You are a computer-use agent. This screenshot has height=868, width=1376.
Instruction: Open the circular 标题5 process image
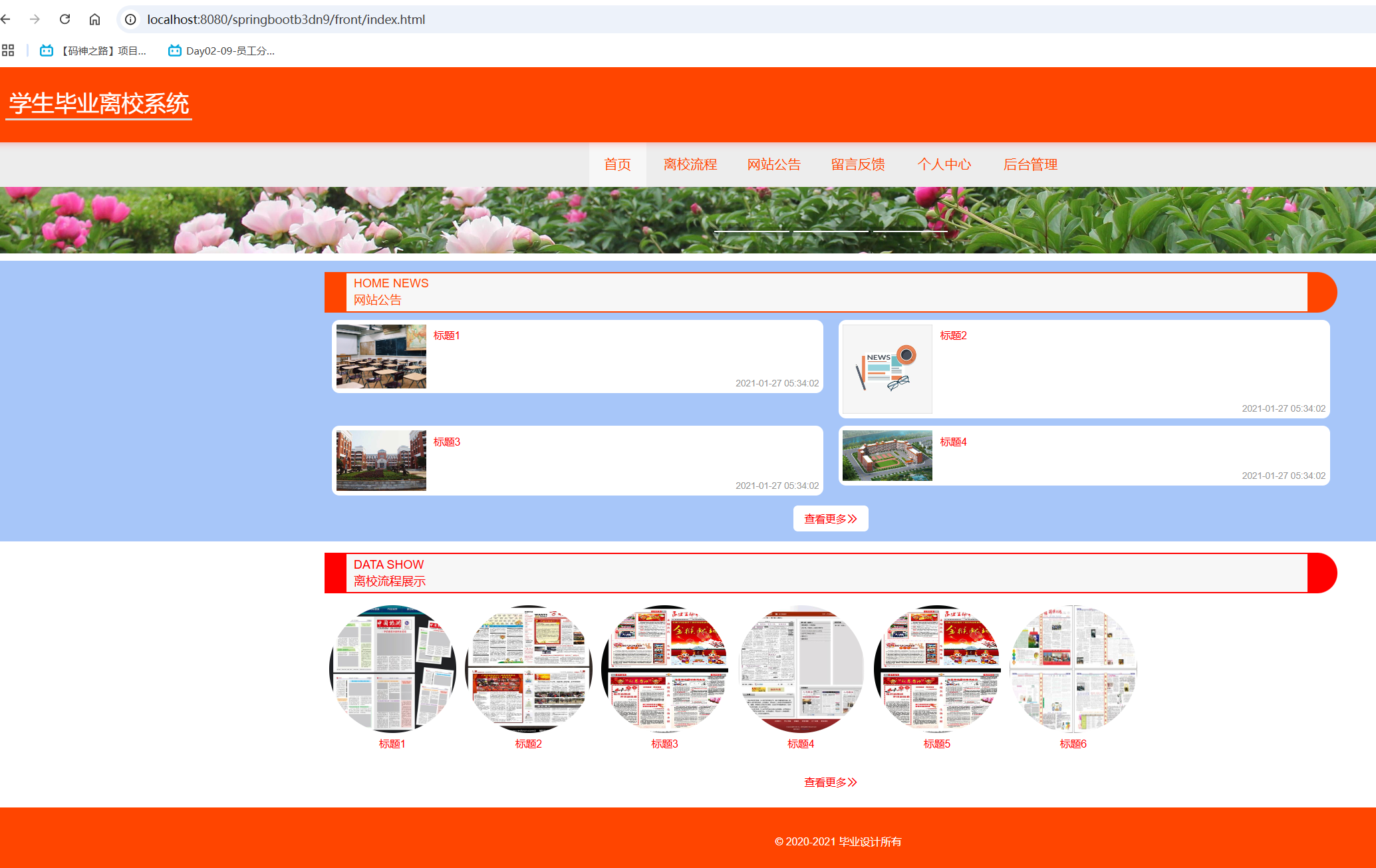click(936, 668)
